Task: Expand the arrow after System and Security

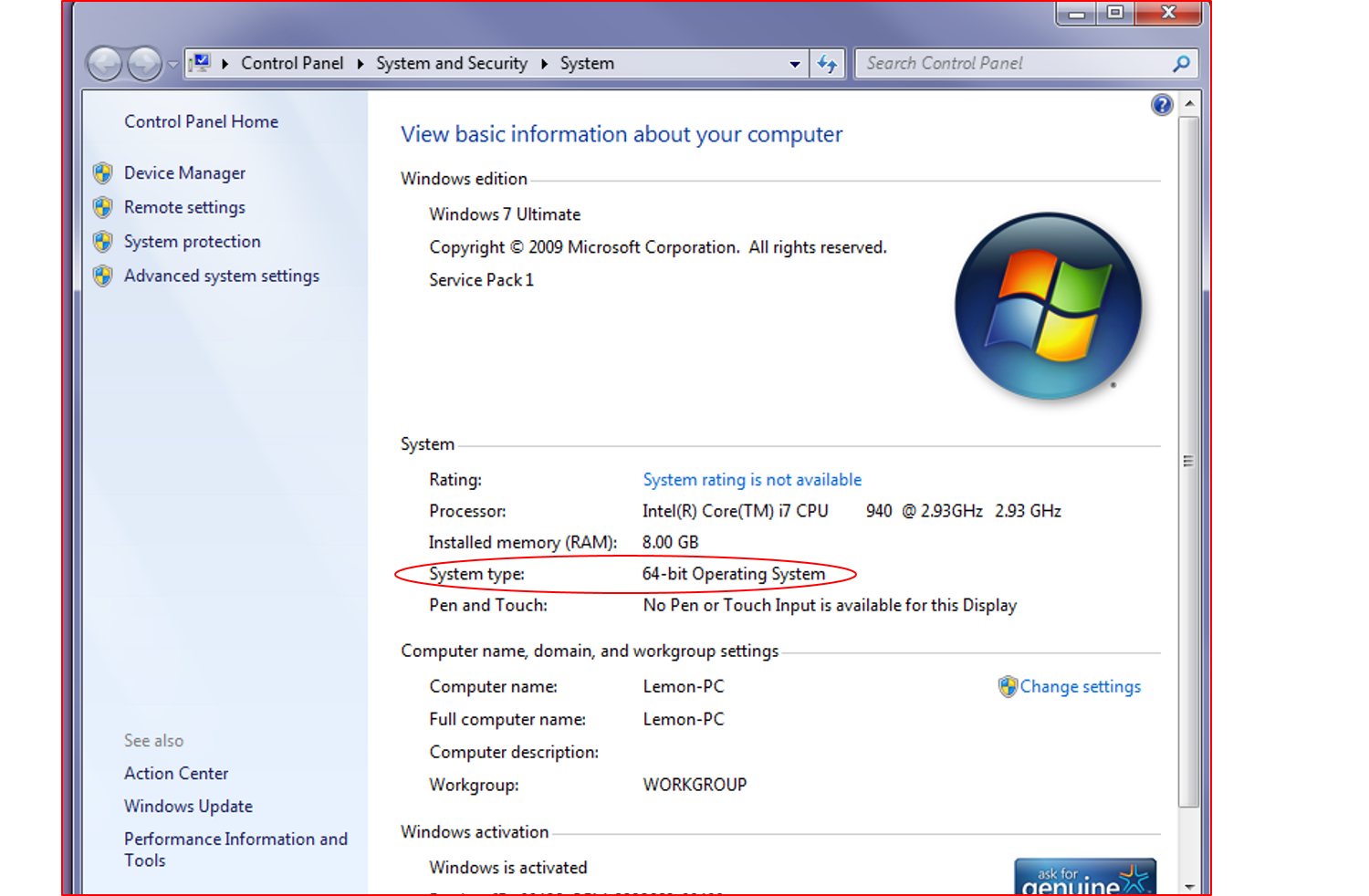Action: [x=544, y=64]
